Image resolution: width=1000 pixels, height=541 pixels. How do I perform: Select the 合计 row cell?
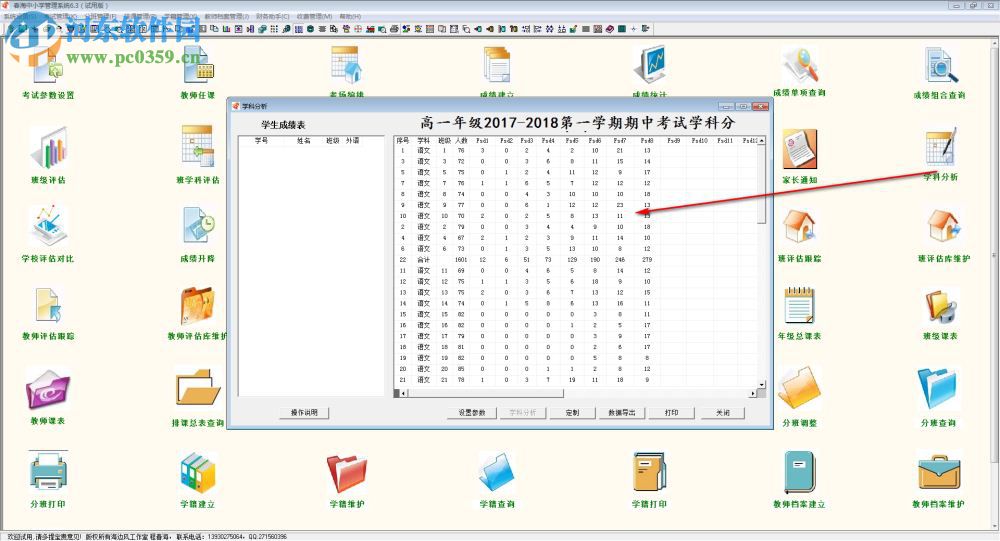423,260
